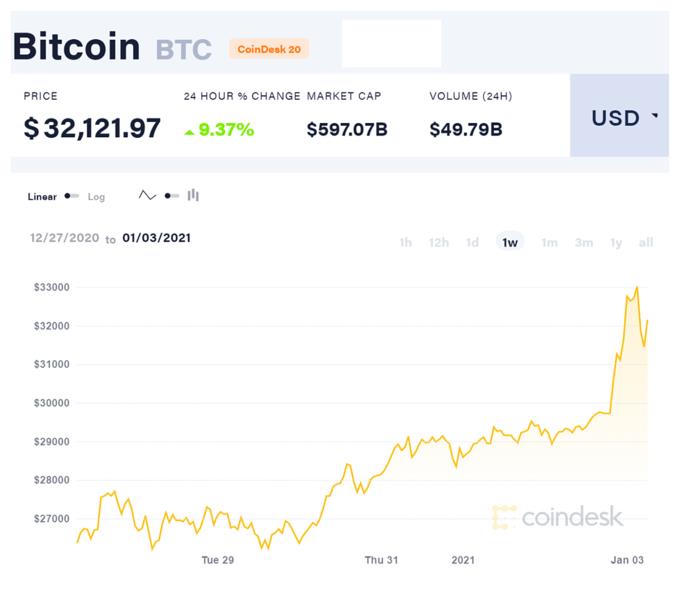
Task: Switch chart to the 1m range
Action: point(549,242)
